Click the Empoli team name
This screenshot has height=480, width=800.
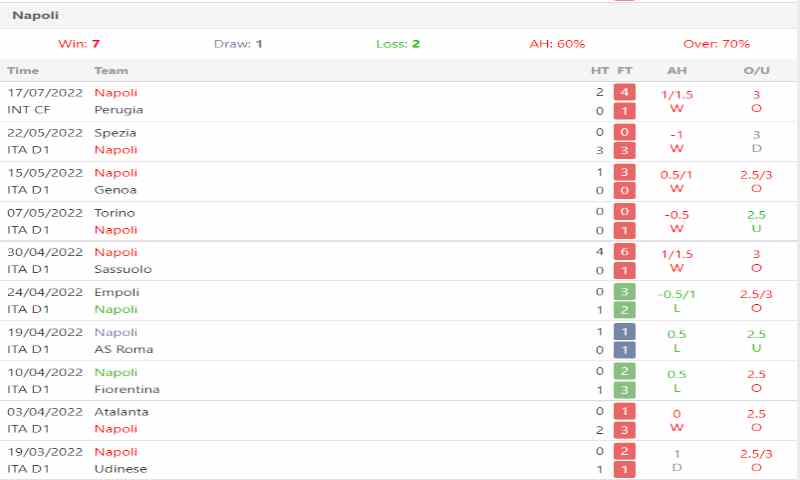pyautogui.click(x=116, y=292)
